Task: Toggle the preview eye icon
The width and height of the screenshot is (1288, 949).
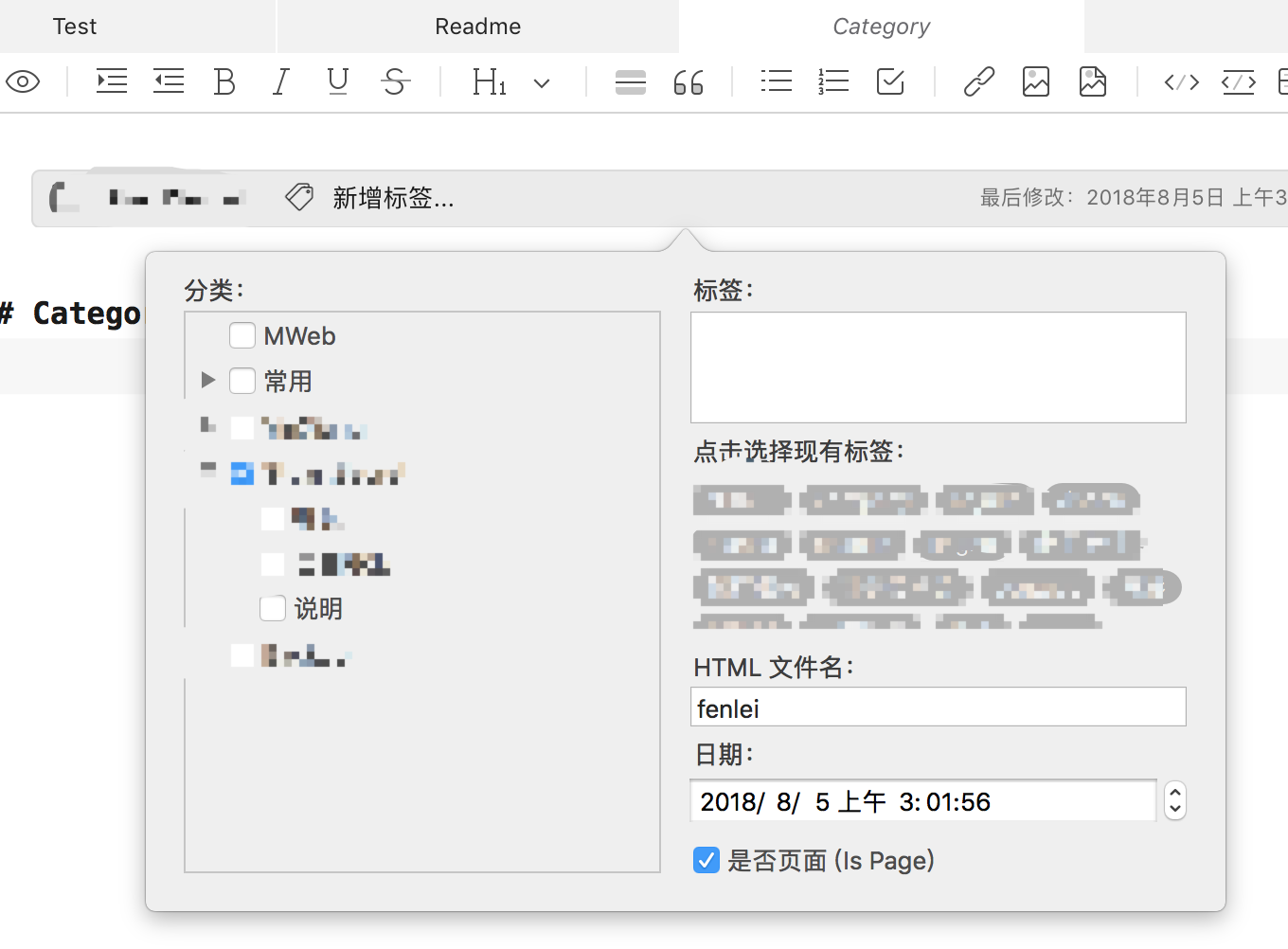Action: (23, 82)
